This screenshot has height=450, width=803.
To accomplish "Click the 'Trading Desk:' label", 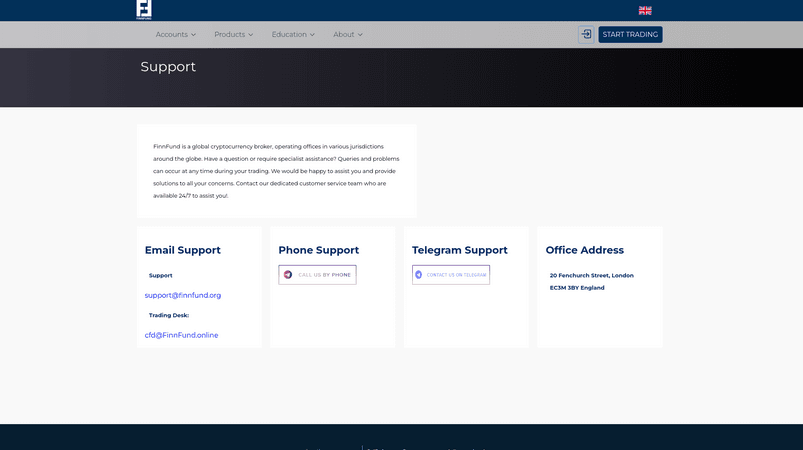I will (x=168, y=315).
